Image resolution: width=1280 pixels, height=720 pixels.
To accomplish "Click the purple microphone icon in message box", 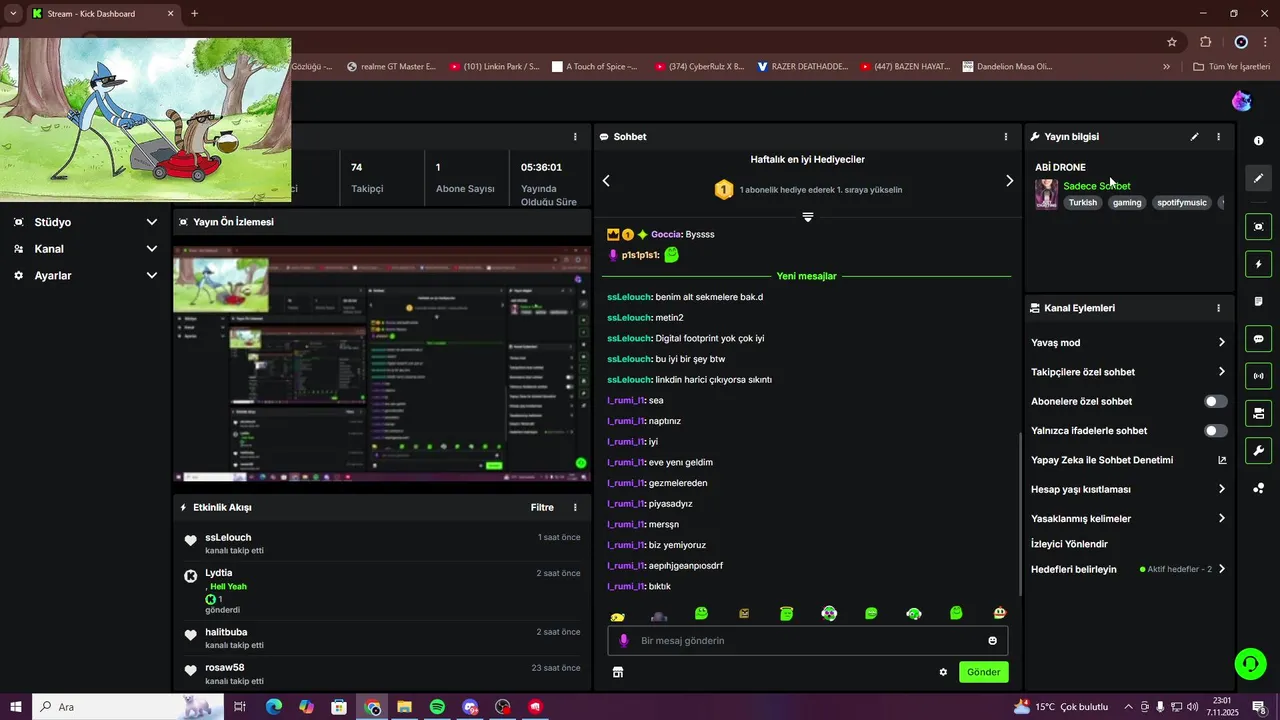I will 624,641.
